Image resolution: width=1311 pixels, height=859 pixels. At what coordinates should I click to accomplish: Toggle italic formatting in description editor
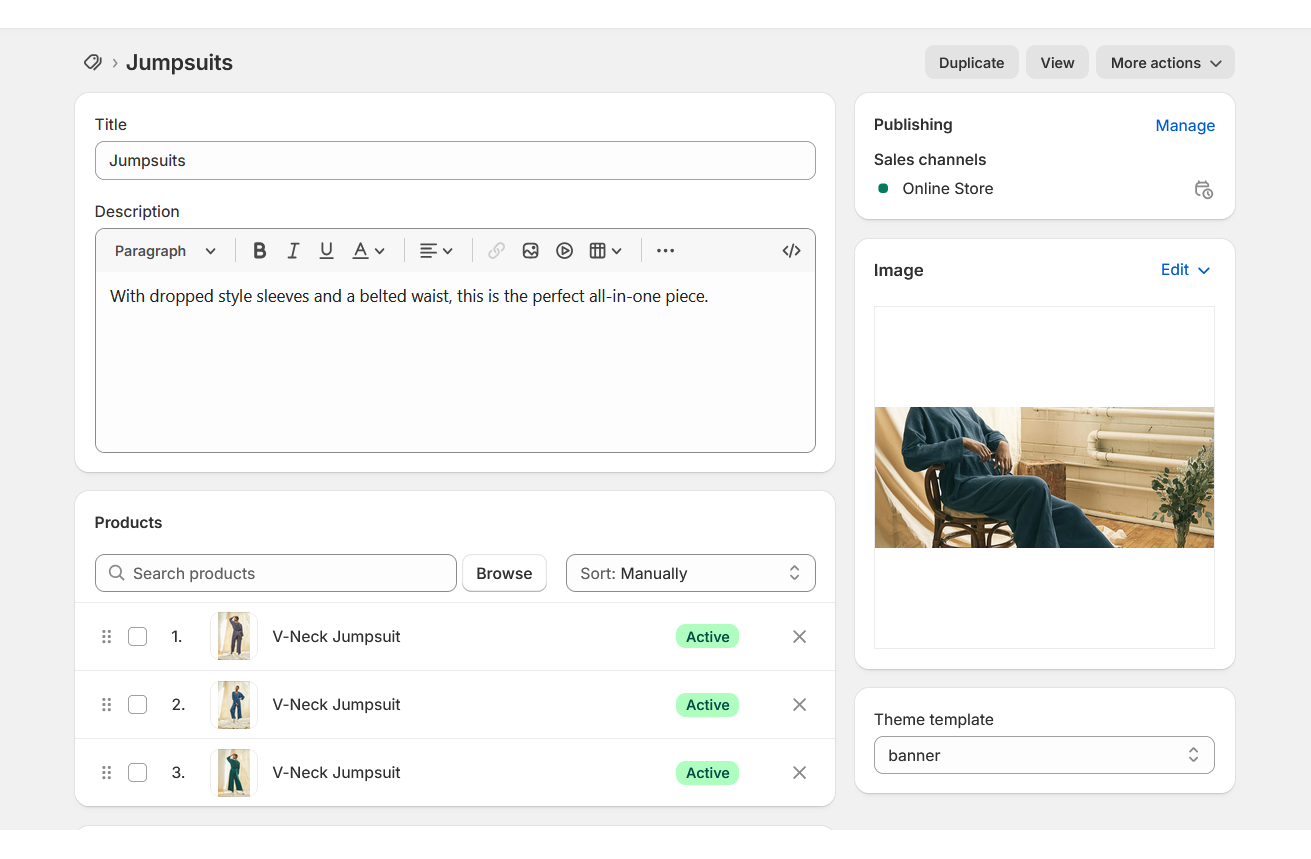tap(293, 251)
